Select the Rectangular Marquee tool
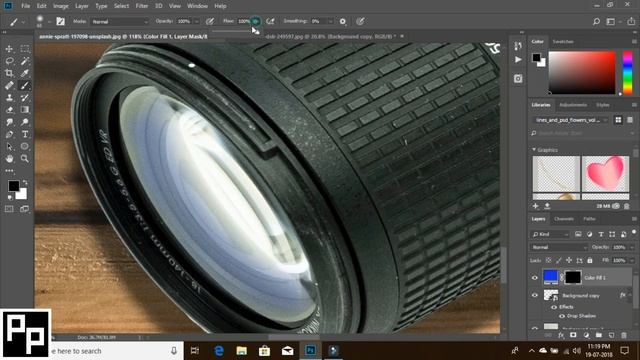 point(25,49)
